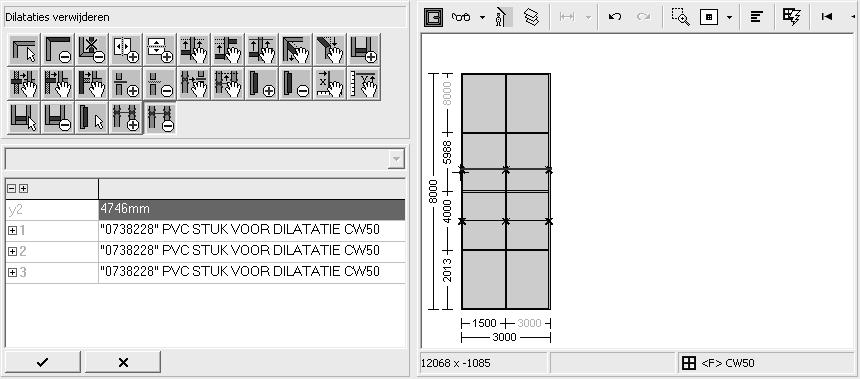Click the add dilatation icon with plus
The image size is (860, 379).
coord(126,118)
